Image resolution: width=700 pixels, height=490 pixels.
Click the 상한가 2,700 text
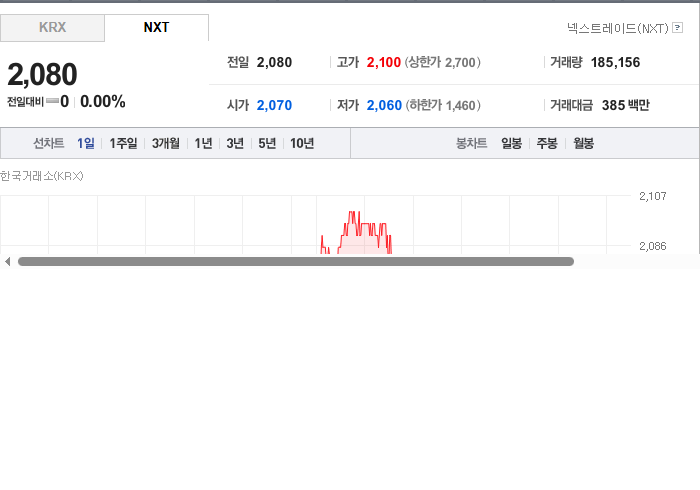click(x=442, y=62)
